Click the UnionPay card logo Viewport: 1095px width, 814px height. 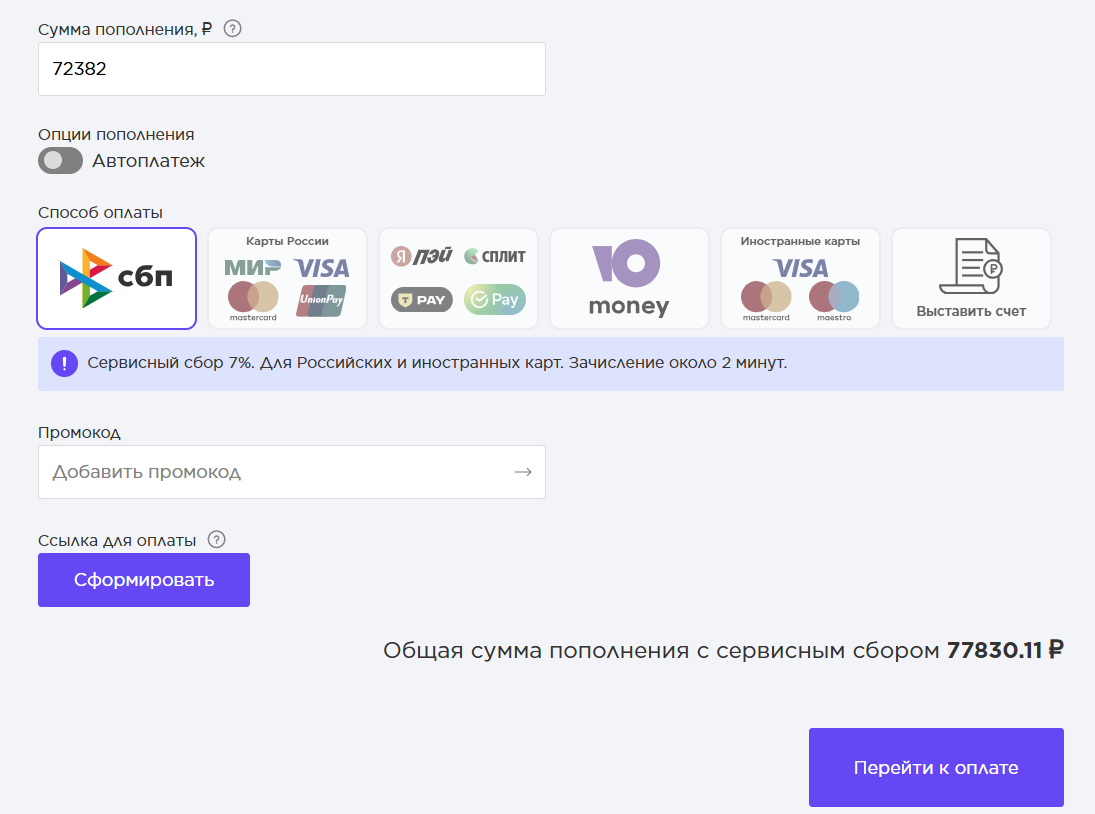click(x=321, y=301)
